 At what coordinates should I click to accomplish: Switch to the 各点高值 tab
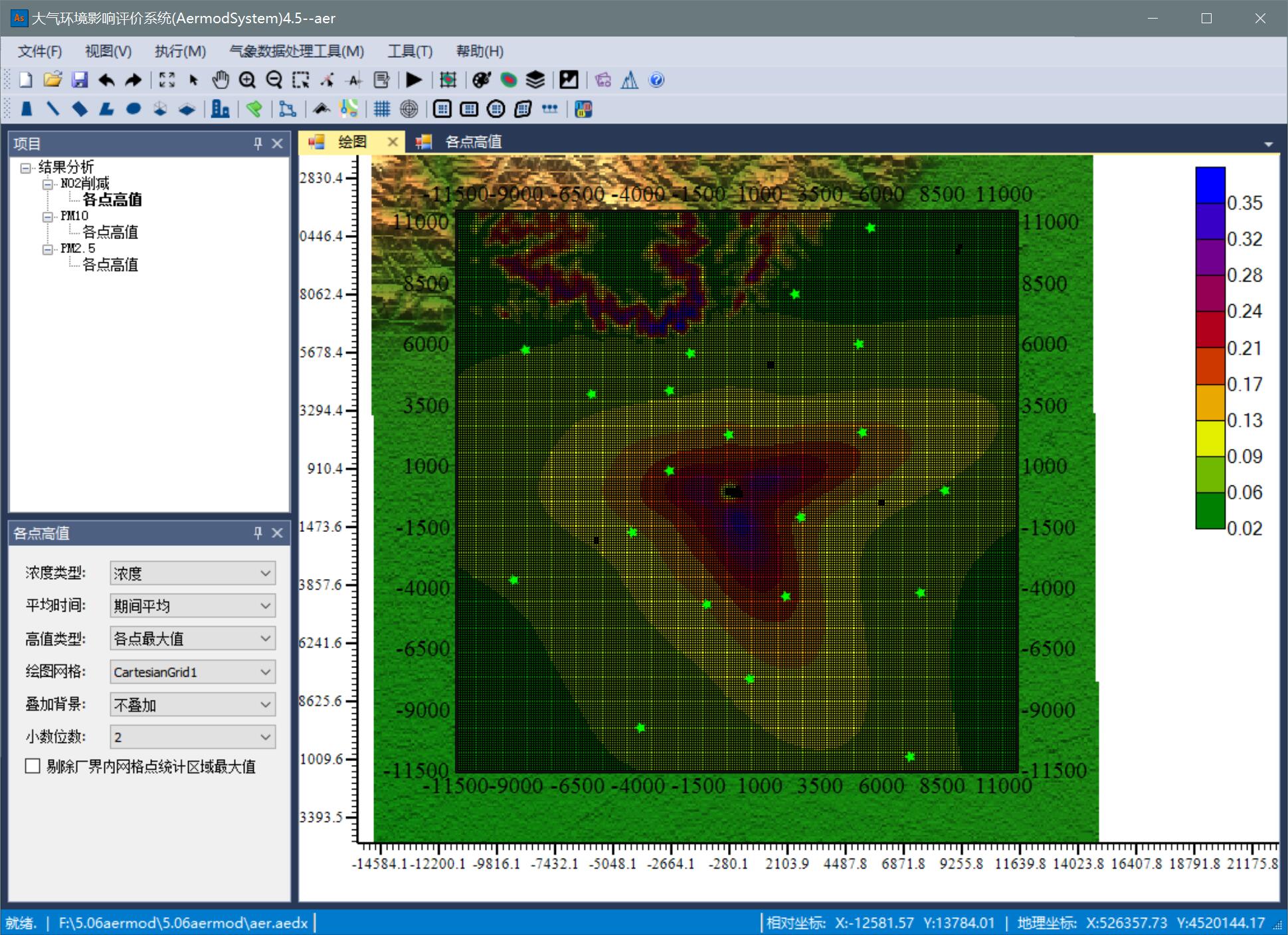tap(472, 141)
